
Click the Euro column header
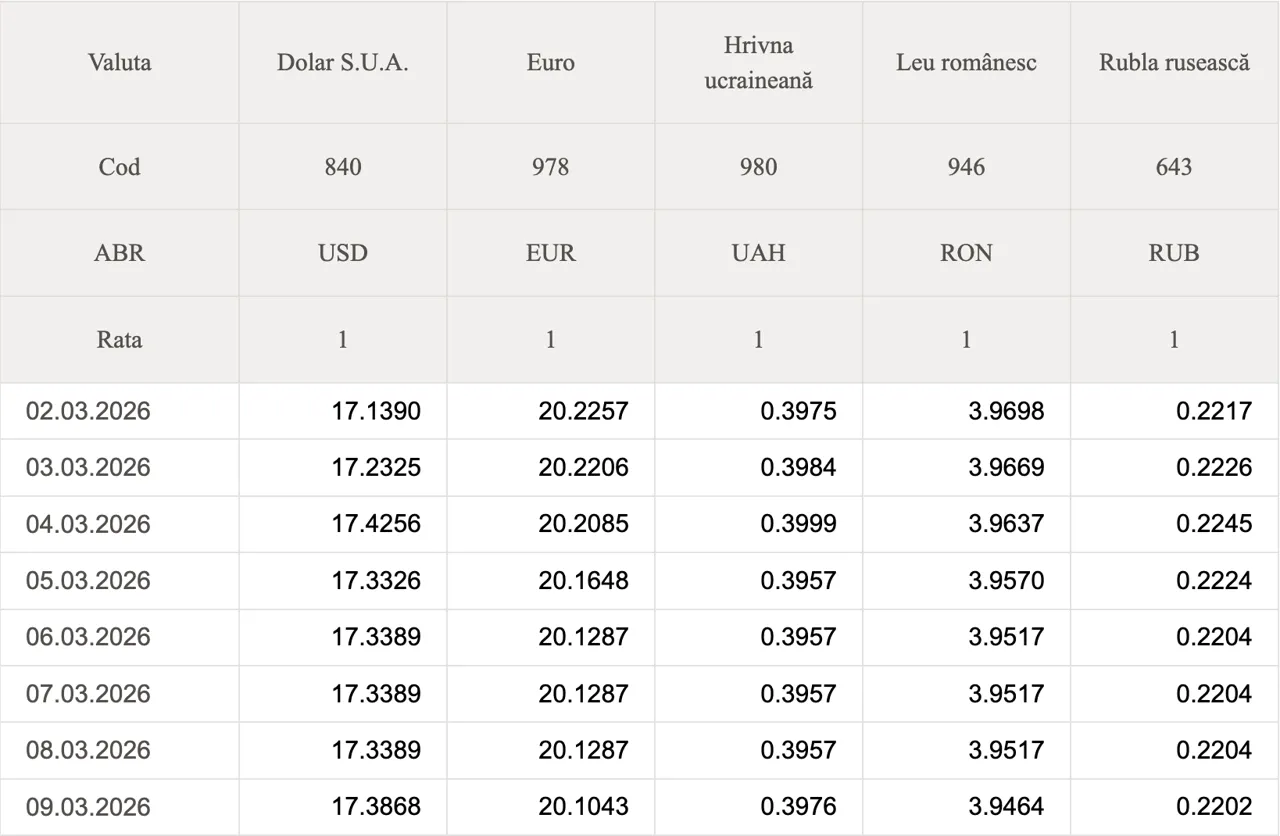coord(551,62)
